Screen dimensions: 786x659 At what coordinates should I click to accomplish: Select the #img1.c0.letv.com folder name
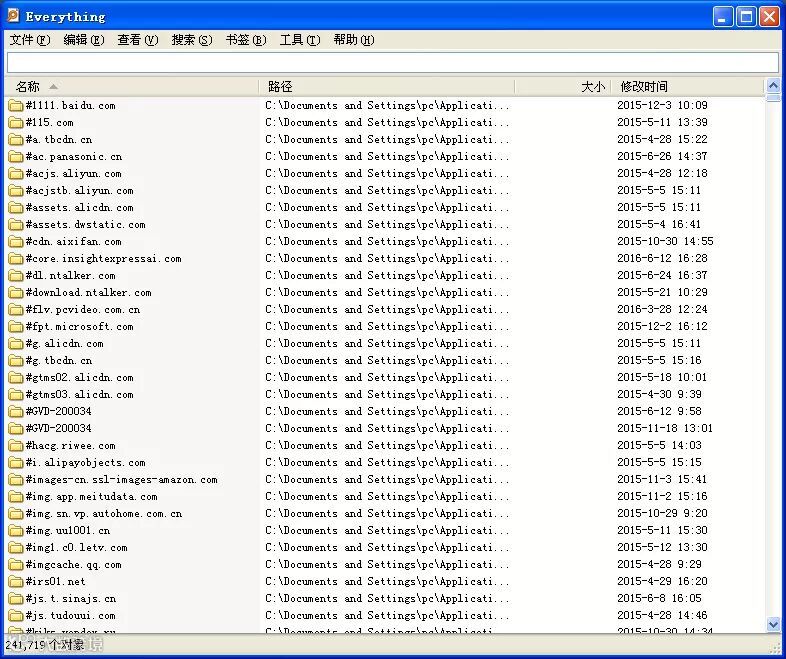(76, 548)
